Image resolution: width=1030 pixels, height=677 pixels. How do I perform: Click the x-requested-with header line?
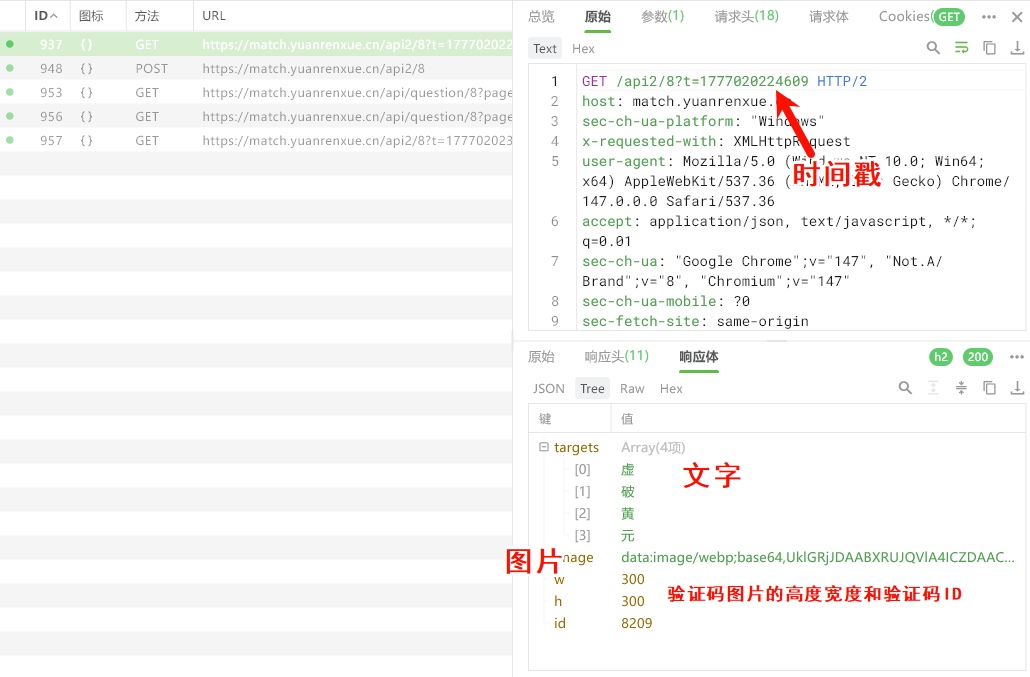point(716,141)
